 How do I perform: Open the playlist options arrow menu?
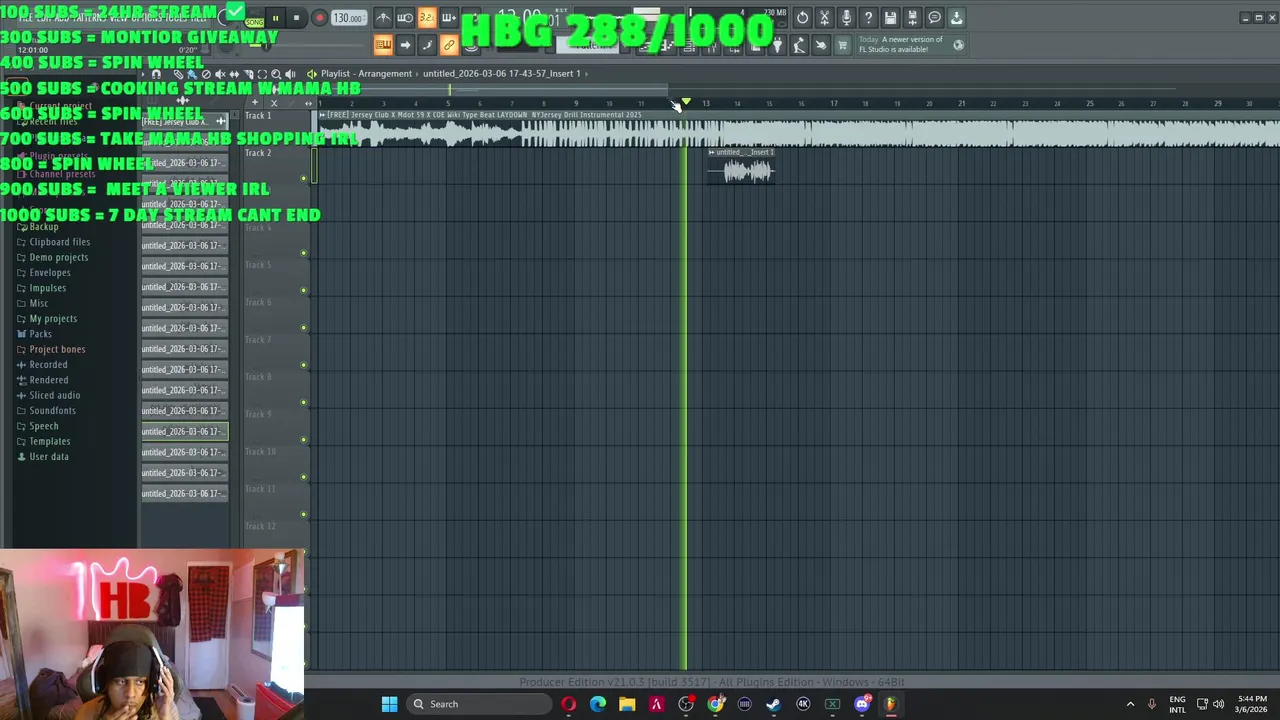[143, 74]
